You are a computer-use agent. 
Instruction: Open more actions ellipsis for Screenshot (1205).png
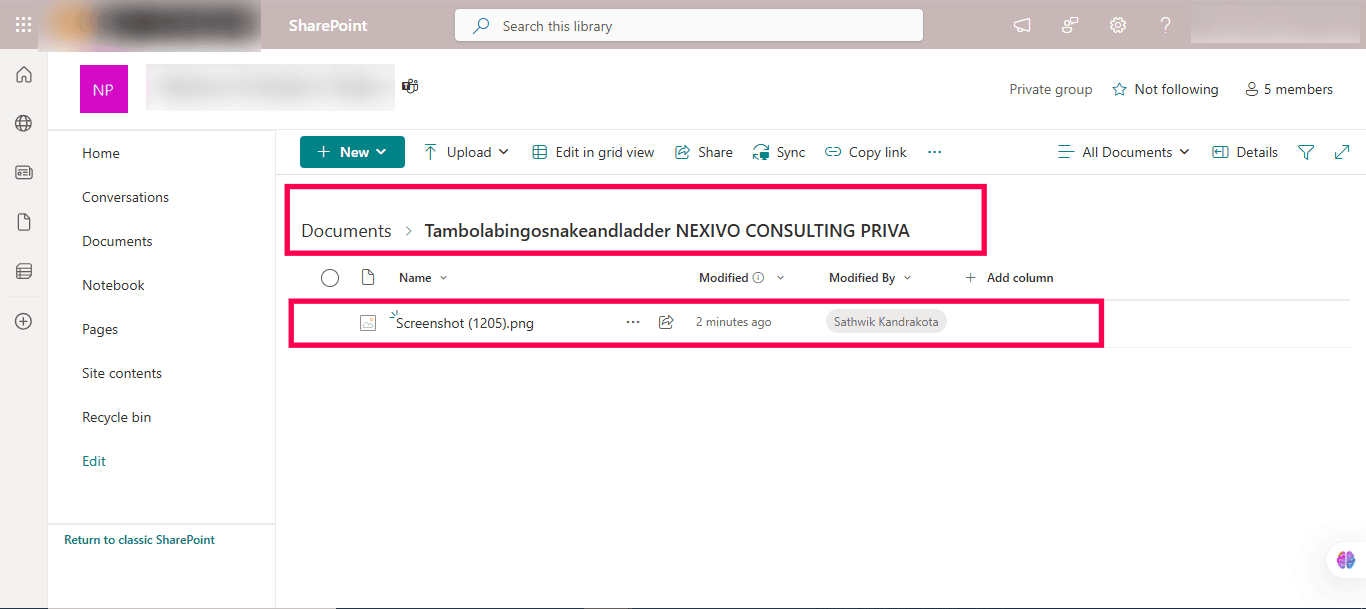point(633,322)
